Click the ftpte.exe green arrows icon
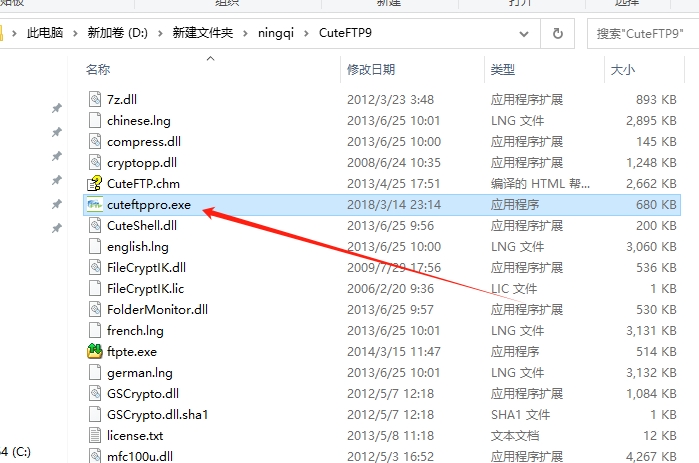This screenshot has width=699, height=463. tap(95, 352)
